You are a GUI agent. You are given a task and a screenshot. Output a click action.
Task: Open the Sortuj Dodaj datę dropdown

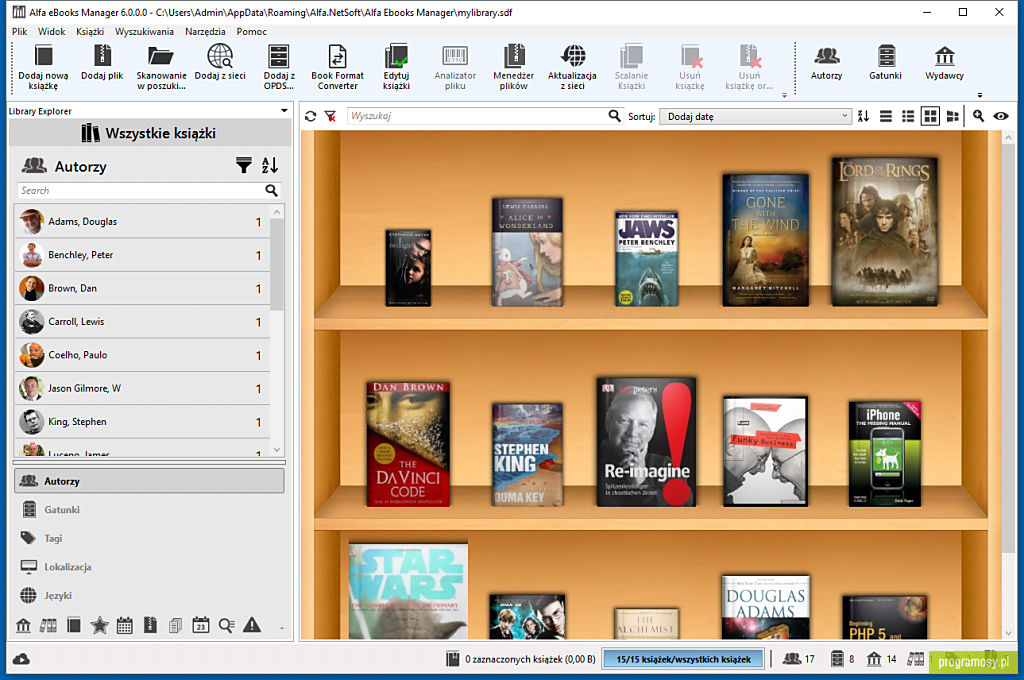[756, 116]
